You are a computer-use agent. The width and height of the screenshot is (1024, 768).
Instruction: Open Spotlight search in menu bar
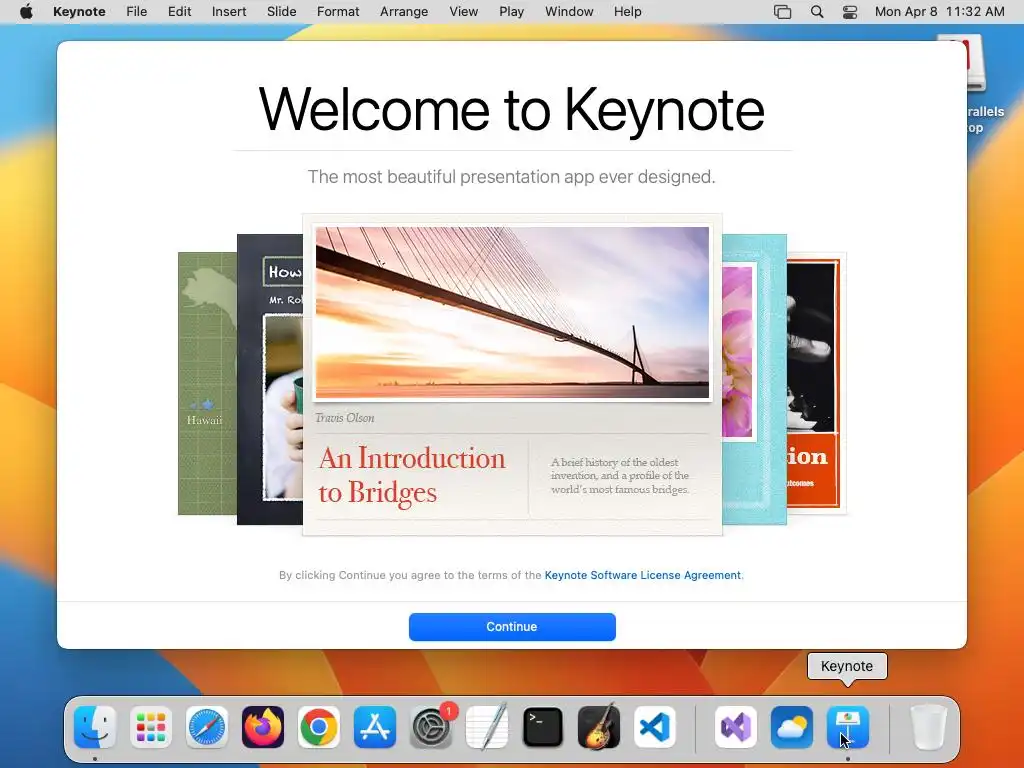click(816, 12)
